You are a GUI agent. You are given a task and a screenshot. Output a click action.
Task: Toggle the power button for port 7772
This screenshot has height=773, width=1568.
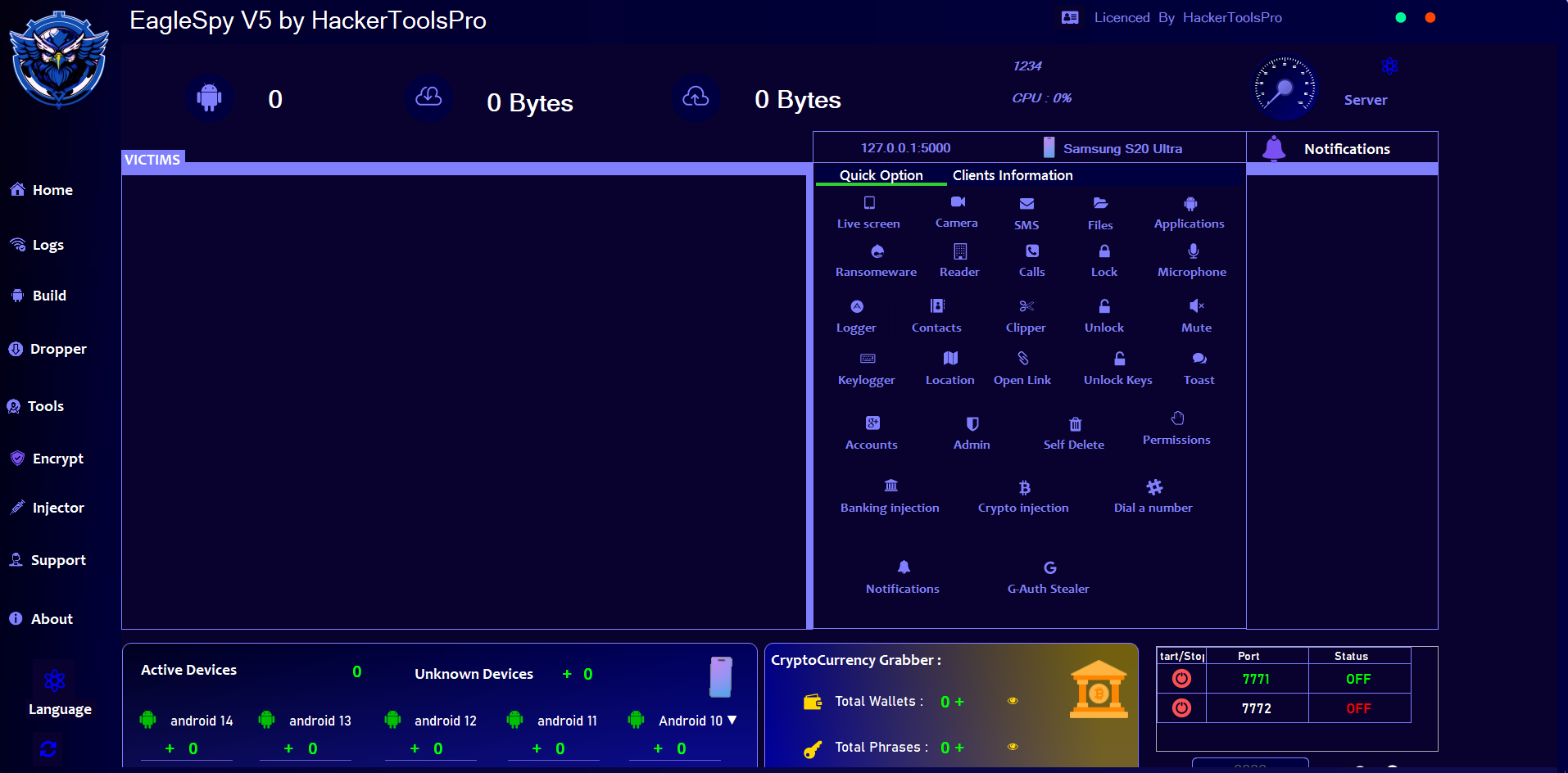[1181, 707]
